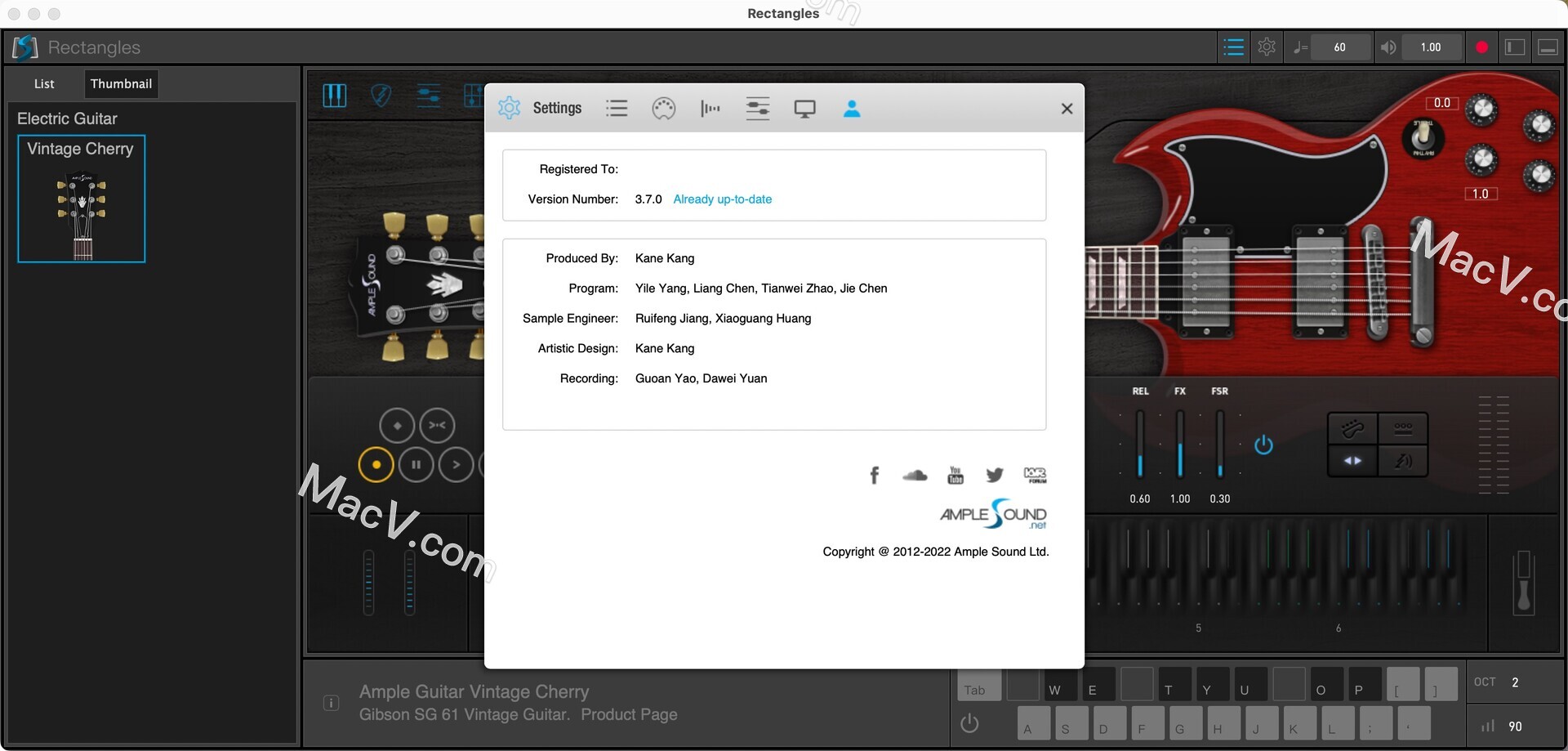The image size is (1568, 751).
Task: Open the Product Page link
Action: coord(628,714)
